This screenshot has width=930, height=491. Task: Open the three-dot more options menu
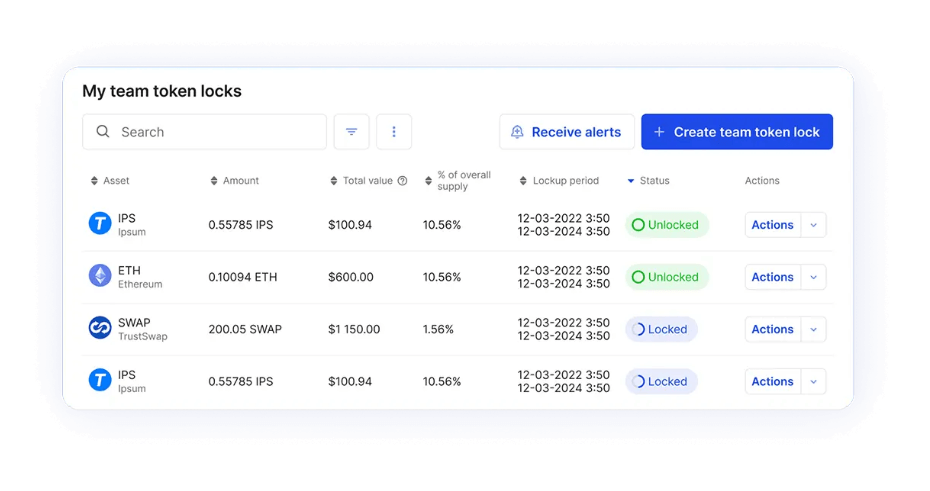[394, 132]
